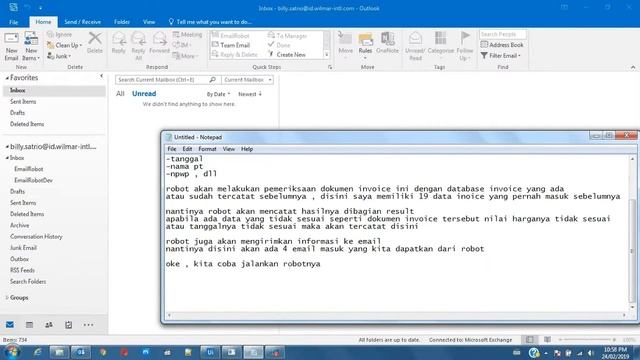The height and width of the screenshot is (360, 640).
Task: Click the Reply All button
Action: 138,46
